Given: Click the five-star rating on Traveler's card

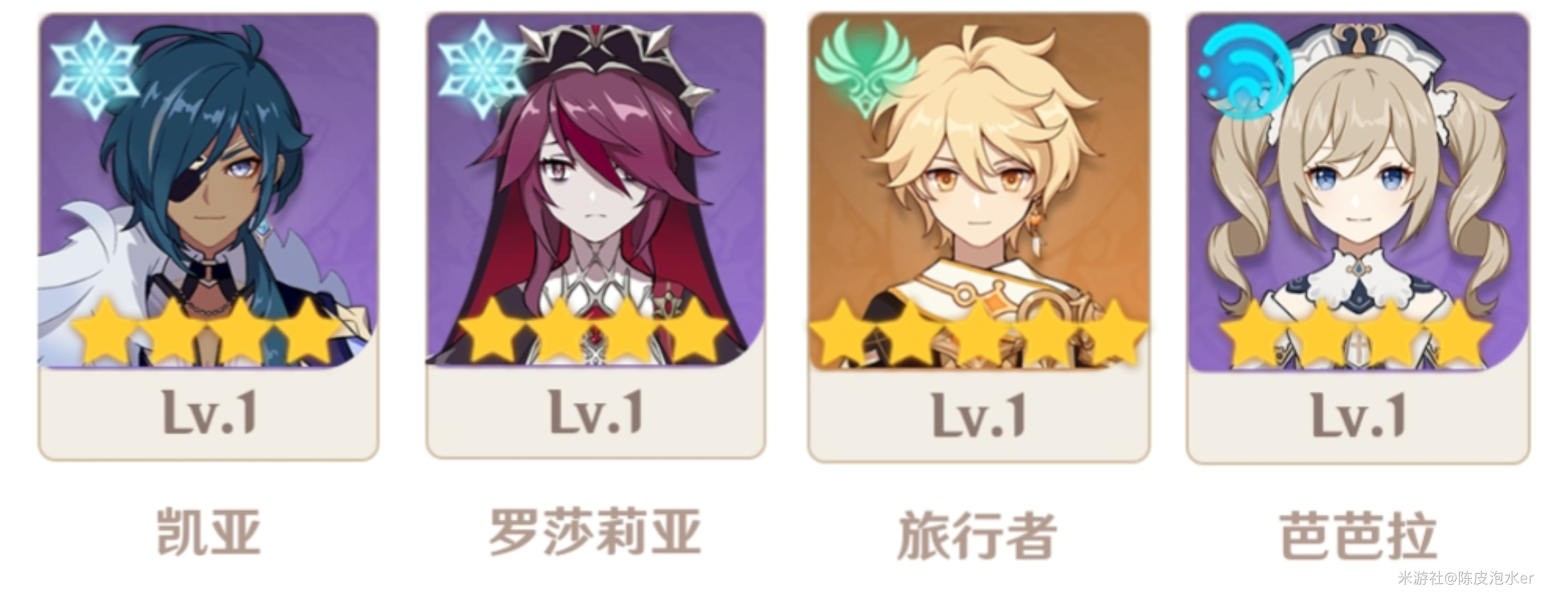Looking at the screenshot, I should click(978, 333).
